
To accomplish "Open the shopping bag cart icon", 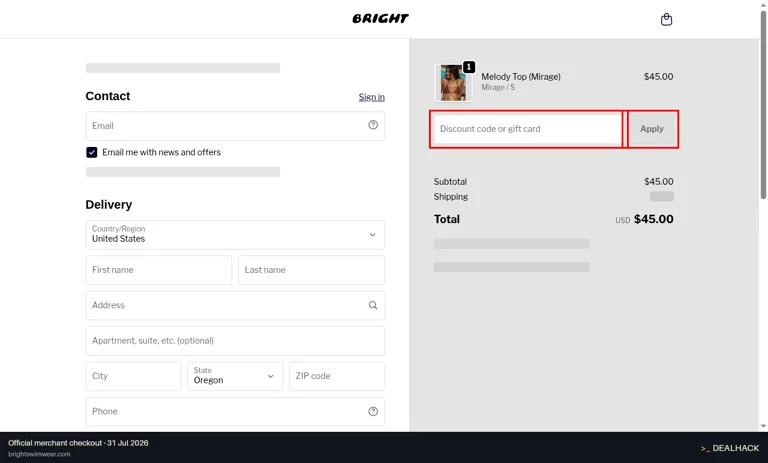I will coord(666,20).
